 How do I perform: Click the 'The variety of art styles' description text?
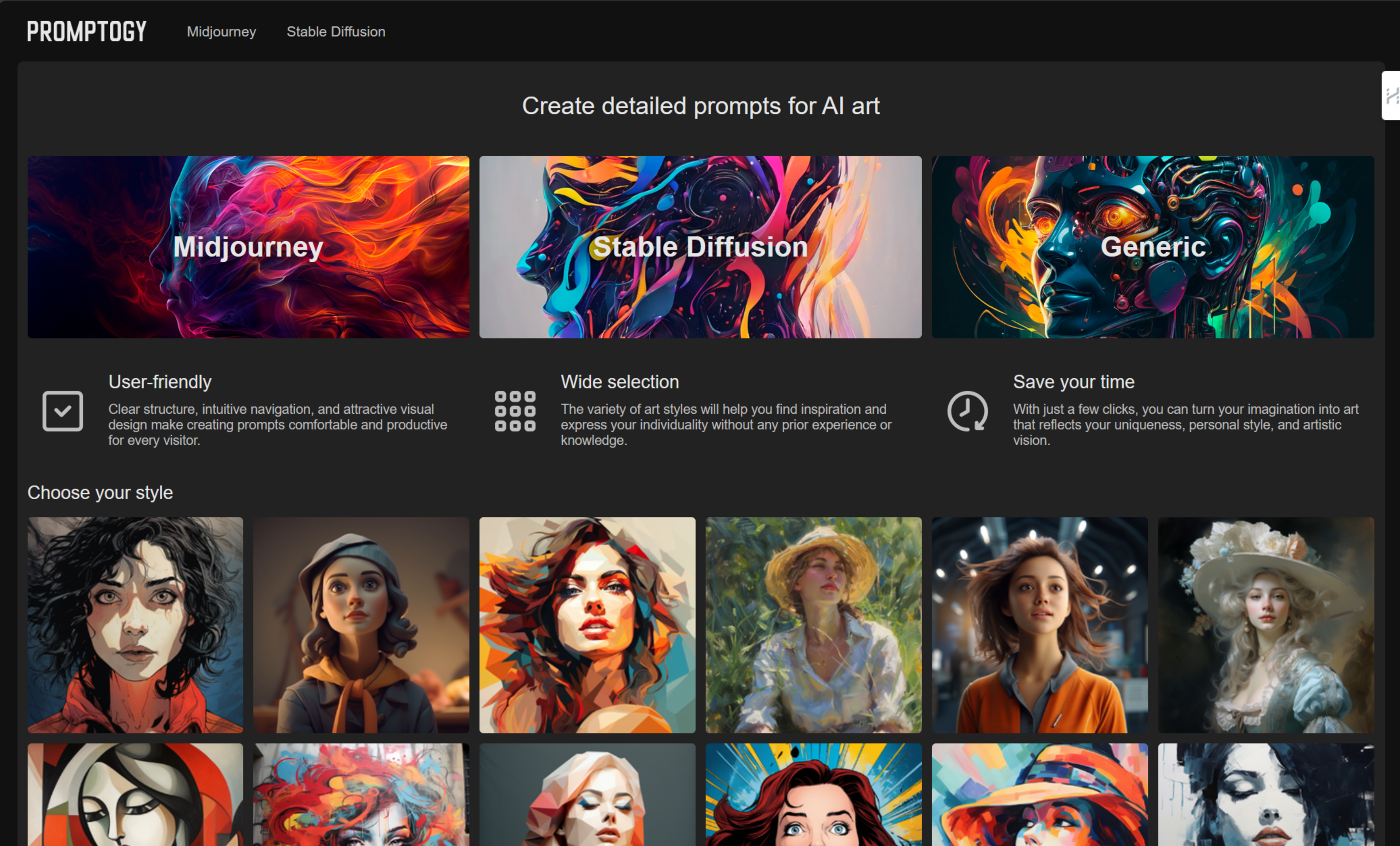(x=726, y=424)
